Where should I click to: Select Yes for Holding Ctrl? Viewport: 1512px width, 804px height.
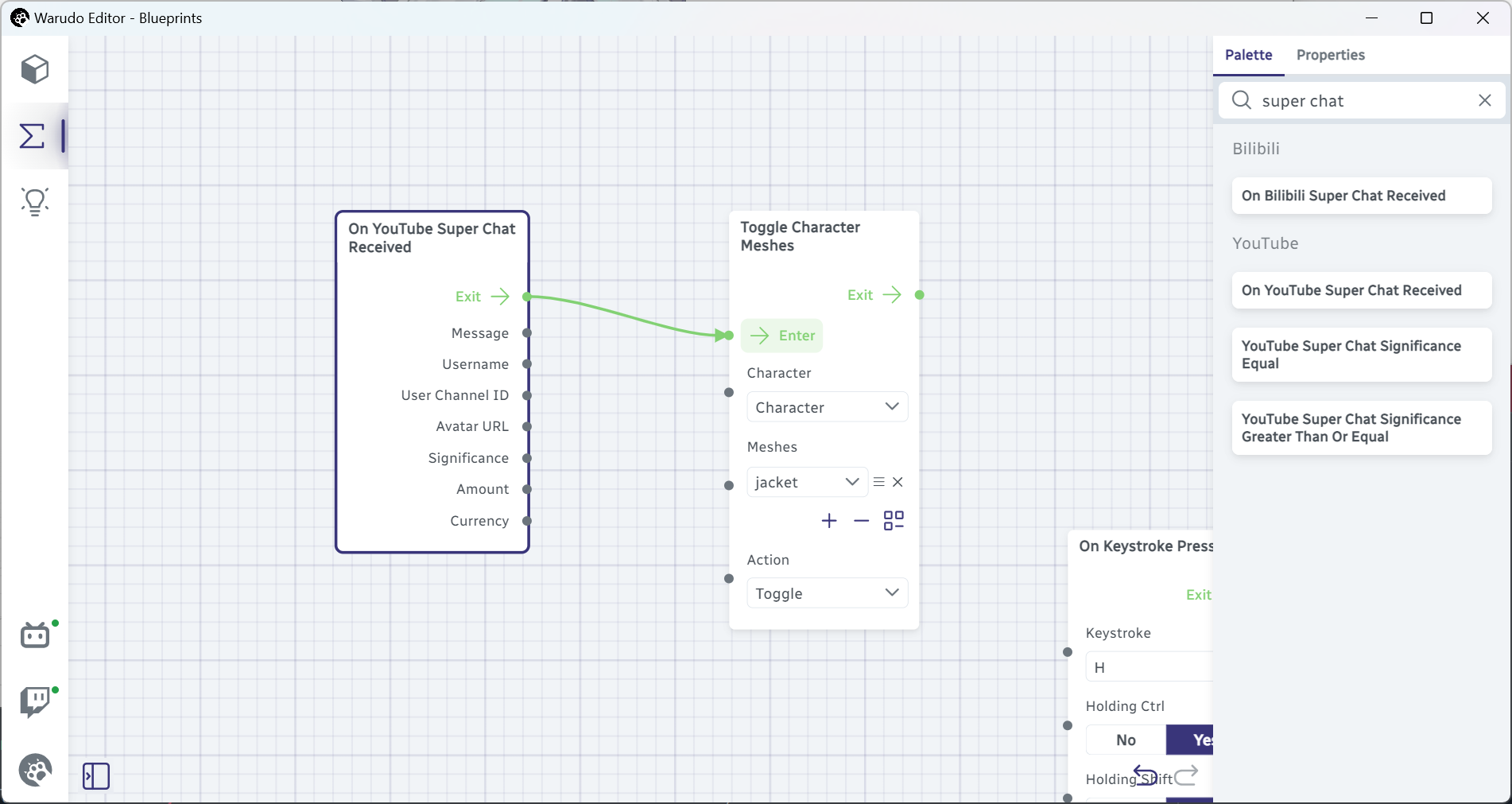point(1190,740)
